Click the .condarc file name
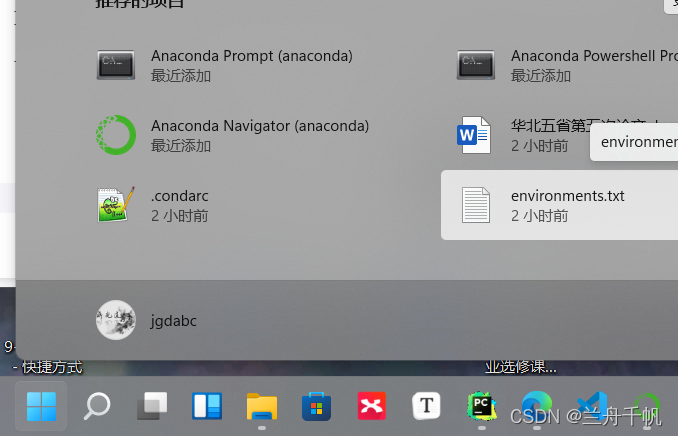 point(179,196)
